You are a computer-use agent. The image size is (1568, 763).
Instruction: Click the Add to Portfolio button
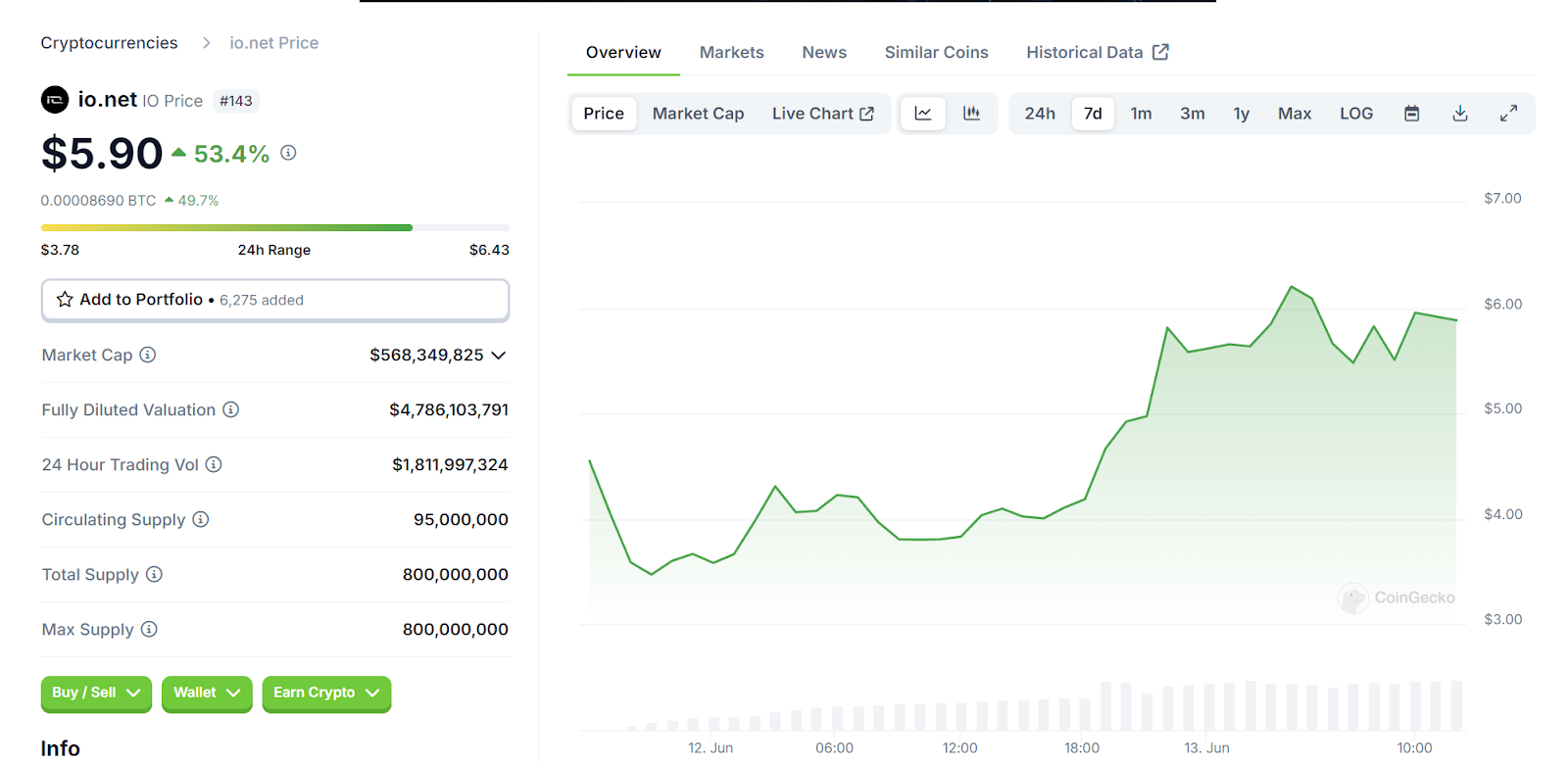(x=275, y=300)
